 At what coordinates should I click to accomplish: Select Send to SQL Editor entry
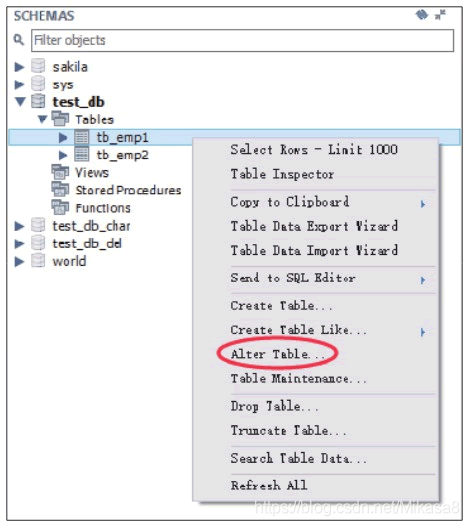tap(293, 278)
